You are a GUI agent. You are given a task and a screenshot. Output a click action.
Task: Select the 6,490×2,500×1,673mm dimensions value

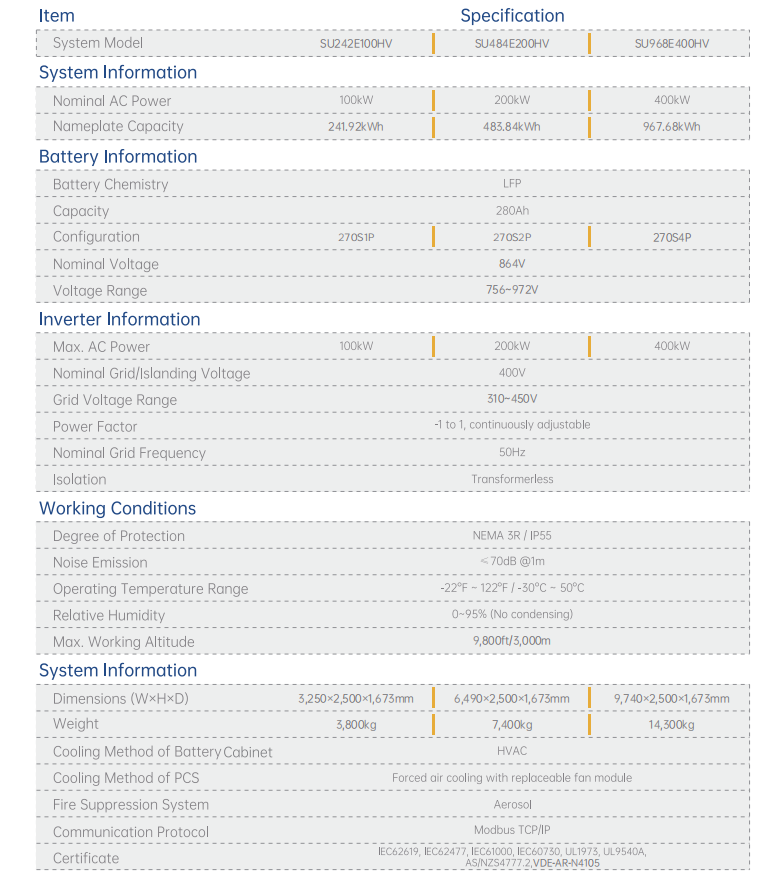pos(512,699)
